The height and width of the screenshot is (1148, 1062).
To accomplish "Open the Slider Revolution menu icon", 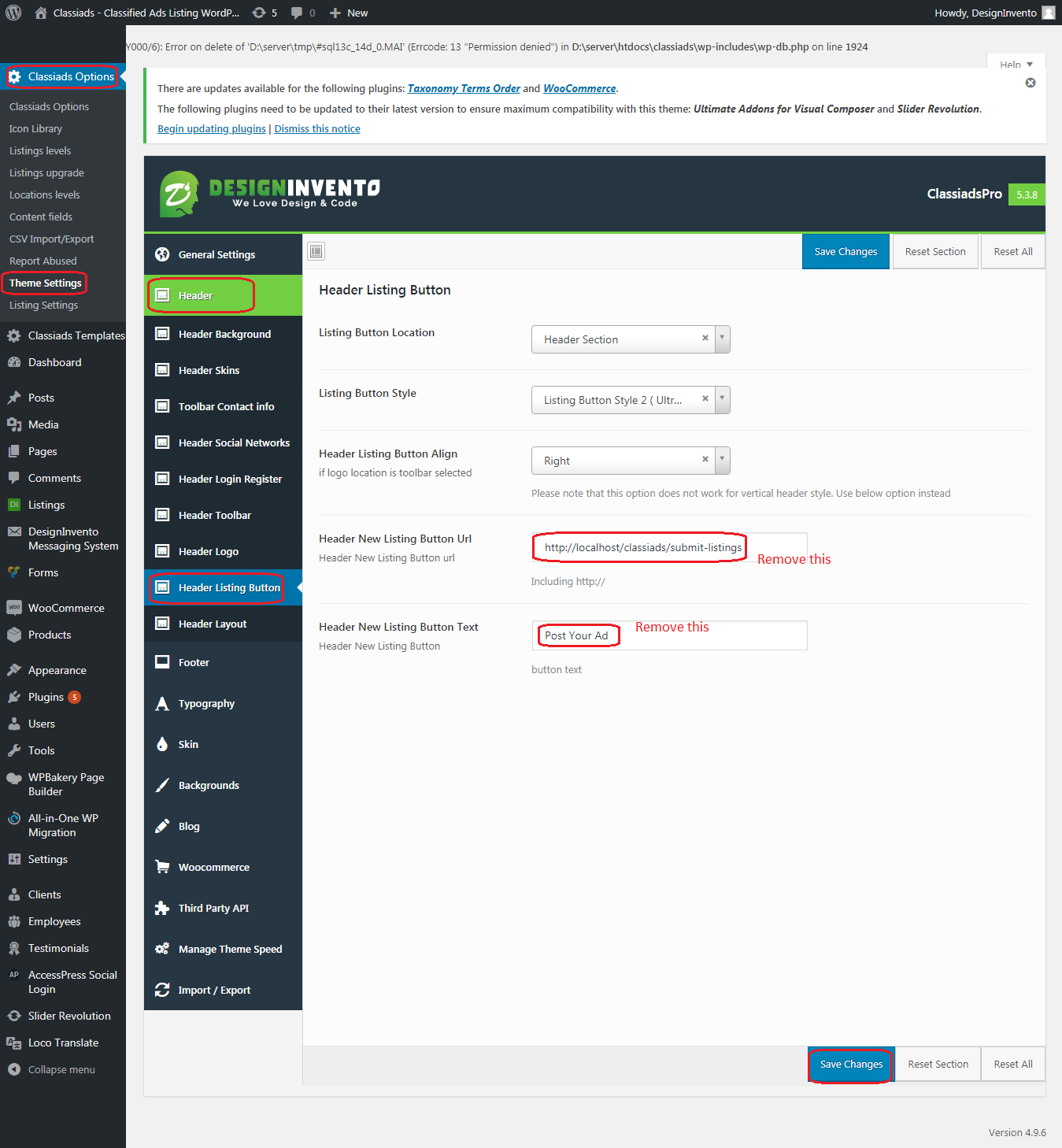I will [14, 1016].
